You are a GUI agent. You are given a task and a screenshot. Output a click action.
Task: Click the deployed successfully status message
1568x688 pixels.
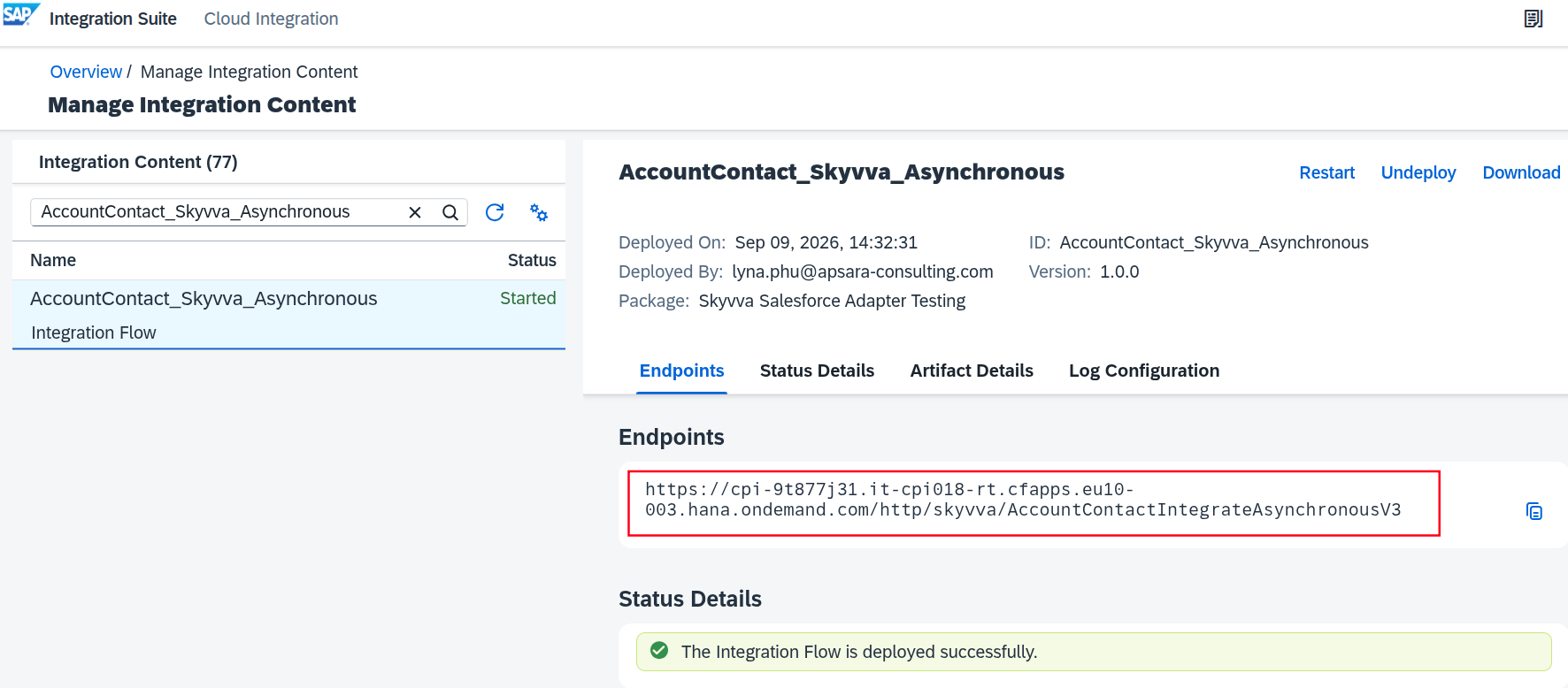[859, 652]
